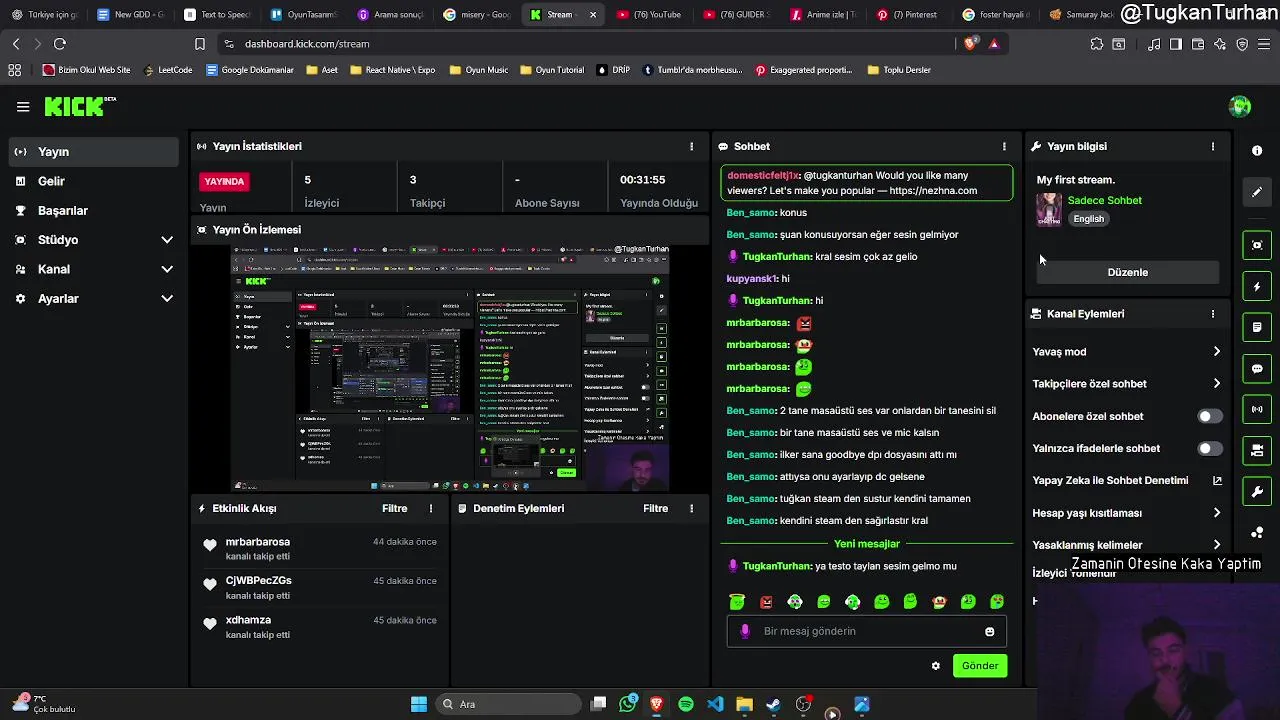Expand the Kanal menu
Image resolution: width=1280 pixels, height=720 pixels.
(x=93, y=269)
